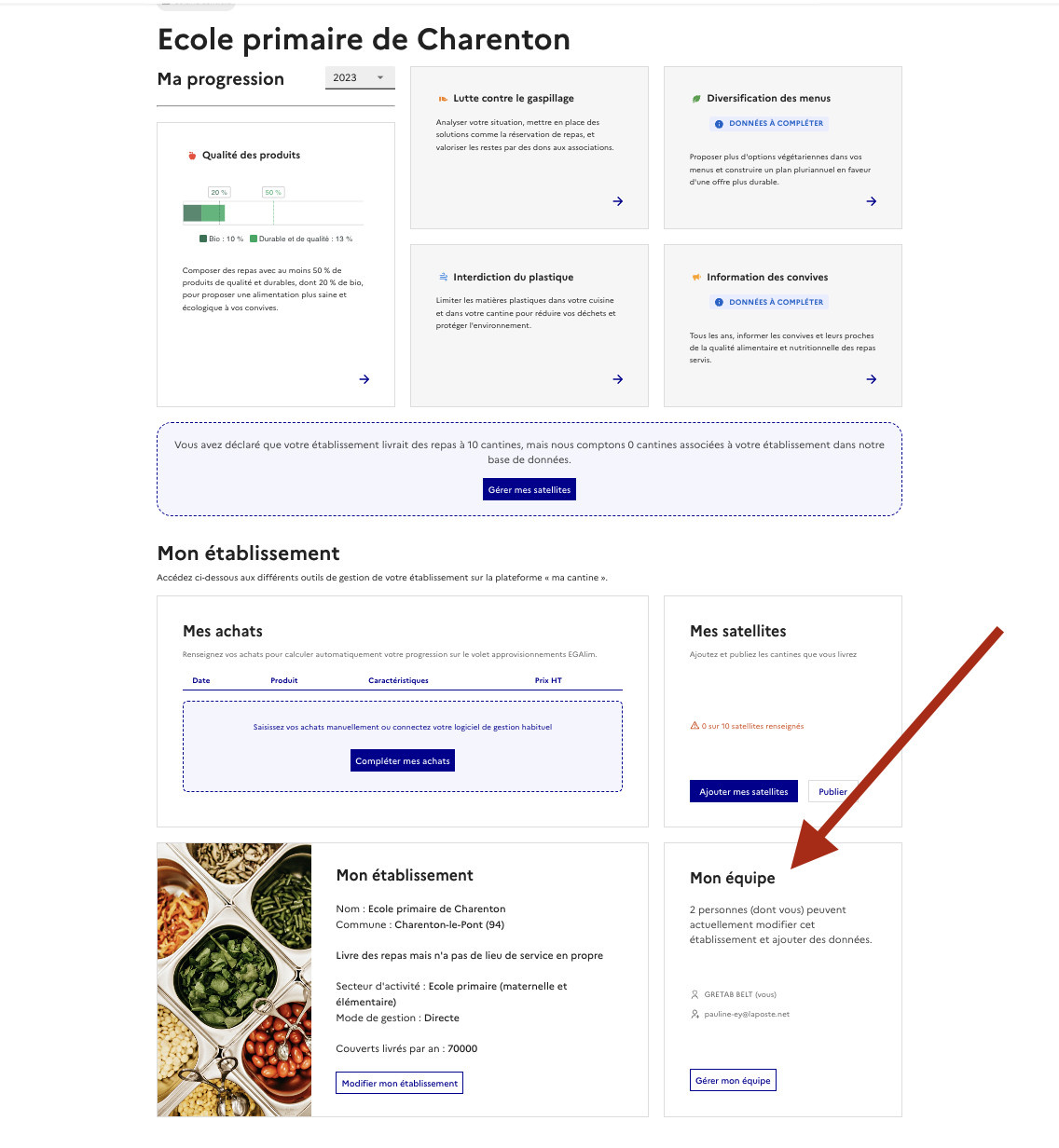Click the apple icon beside Qualité des produits
The width and height of the screenshot is (1059, 1148).
(x=192, y=156)
